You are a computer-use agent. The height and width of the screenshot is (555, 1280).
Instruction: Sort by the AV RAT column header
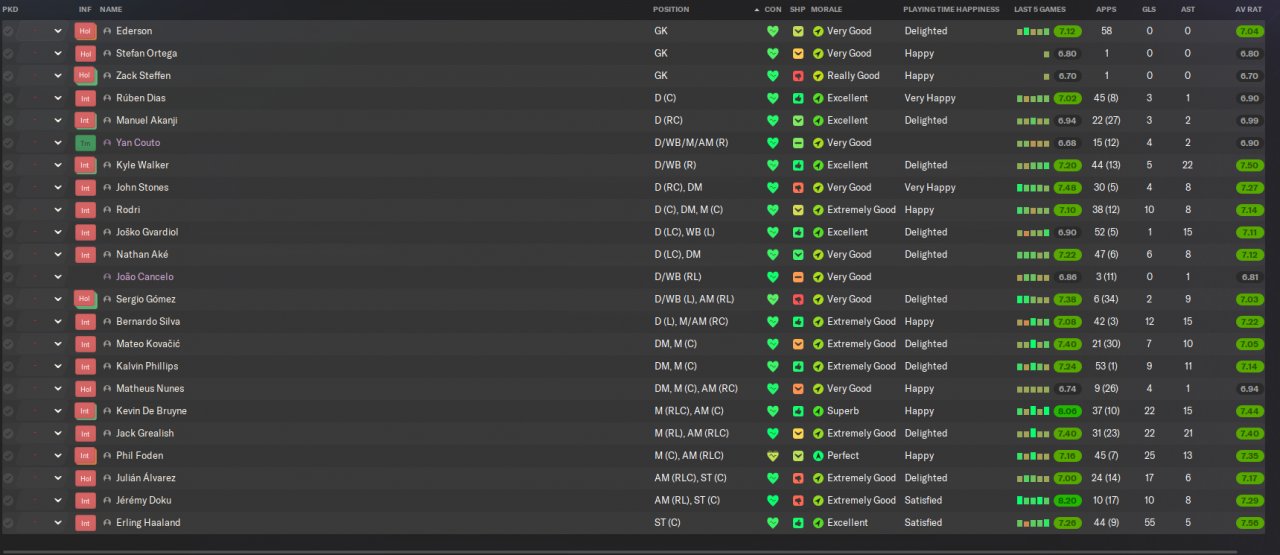1249,9
